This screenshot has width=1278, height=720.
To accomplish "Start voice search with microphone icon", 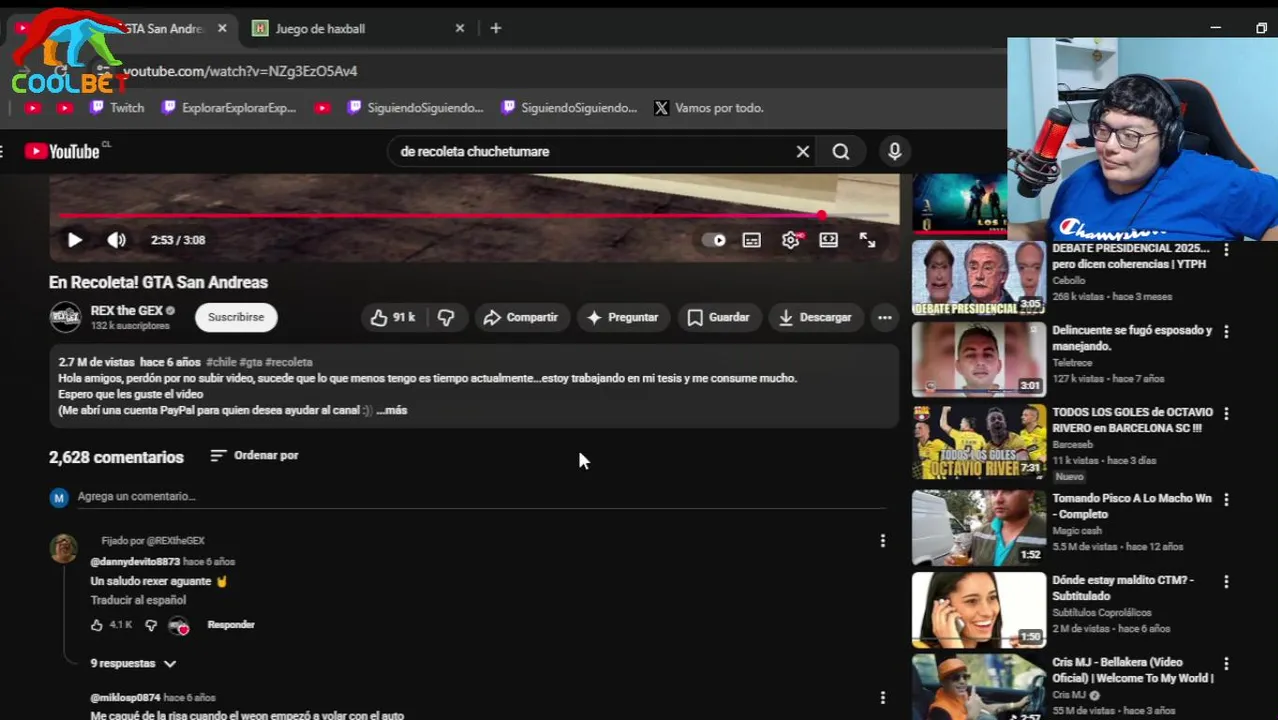I will pos(895,151).
